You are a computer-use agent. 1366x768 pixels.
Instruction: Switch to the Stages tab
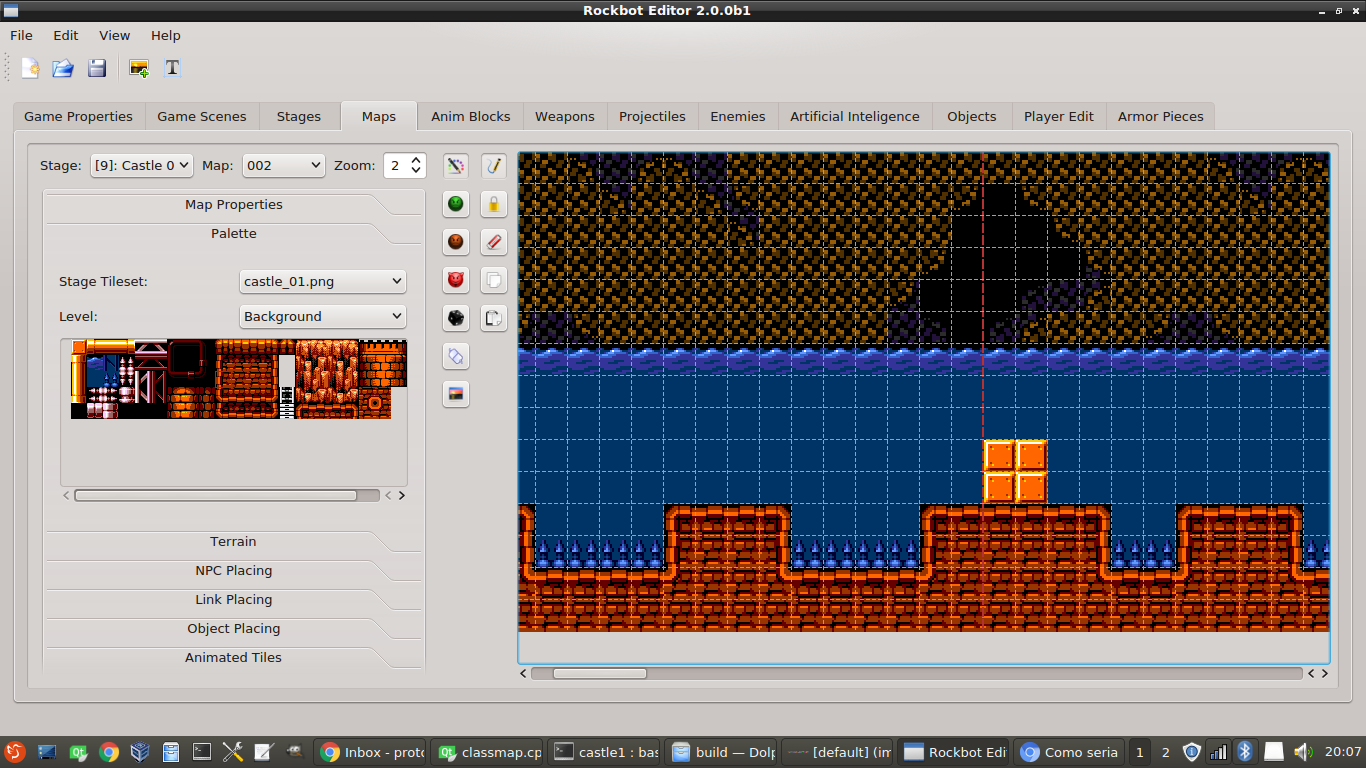point(299,116)
